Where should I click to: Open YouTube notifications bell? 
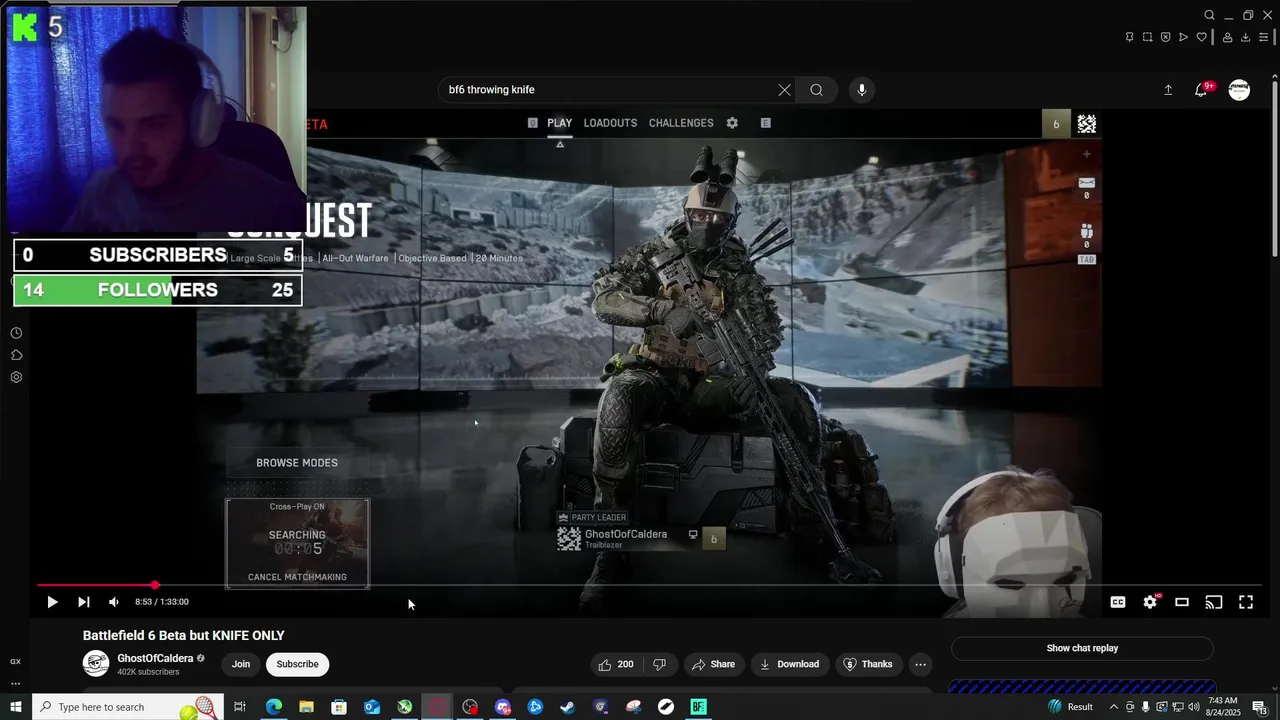tap(1201, 90)
